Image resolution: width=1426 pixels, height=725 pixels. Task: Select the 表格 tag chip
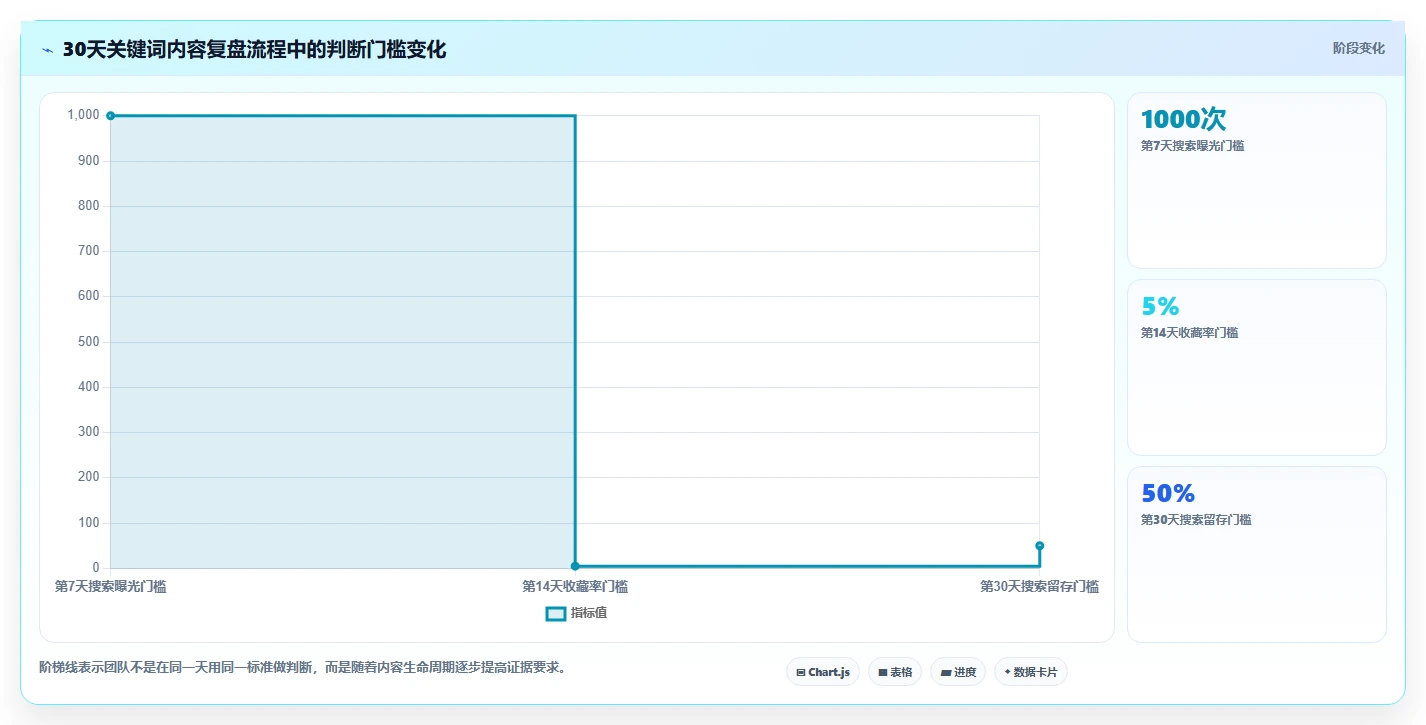(895, 672)
